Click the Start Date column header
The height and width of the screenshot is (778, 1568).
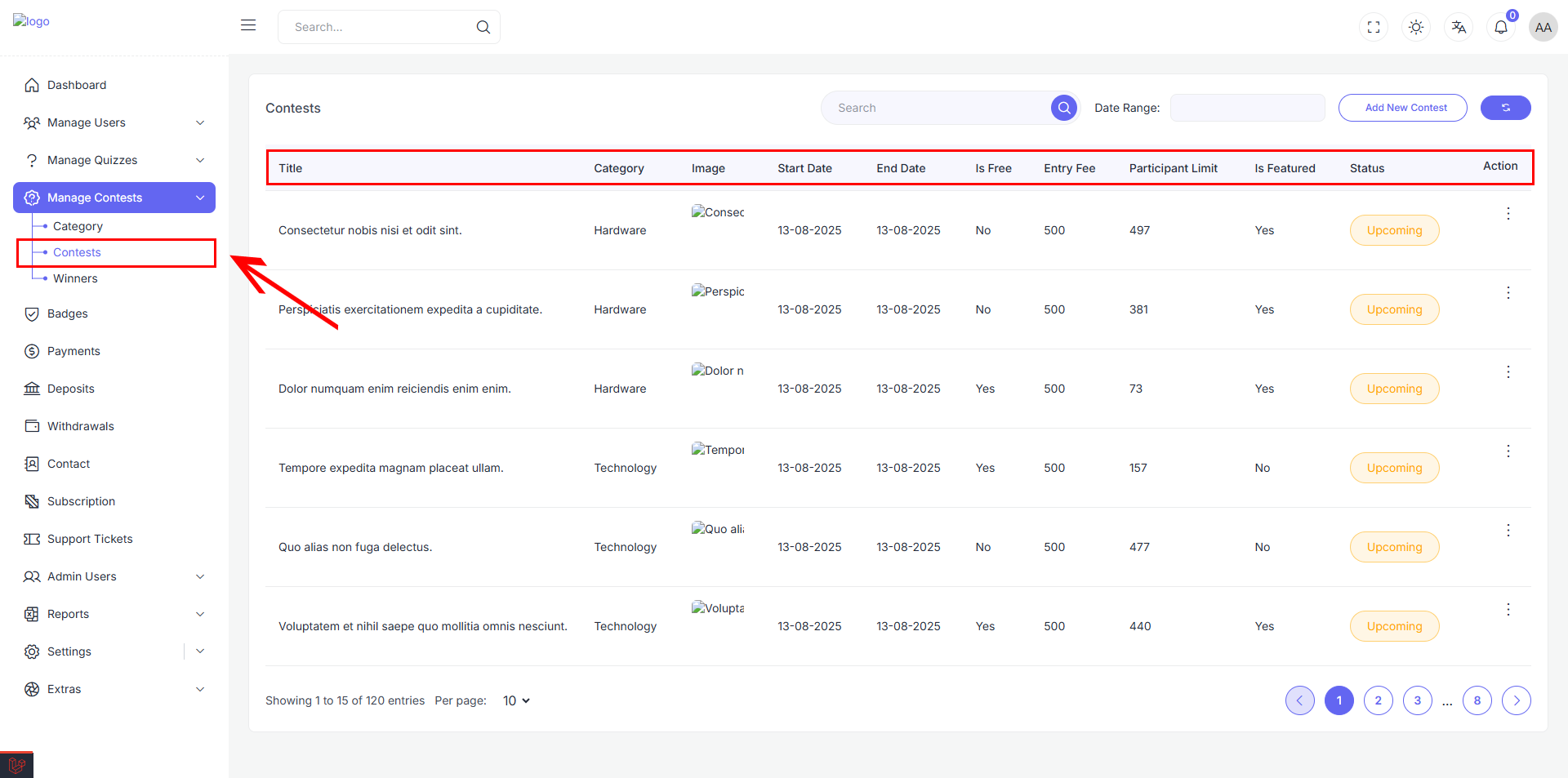pos(804,168)
